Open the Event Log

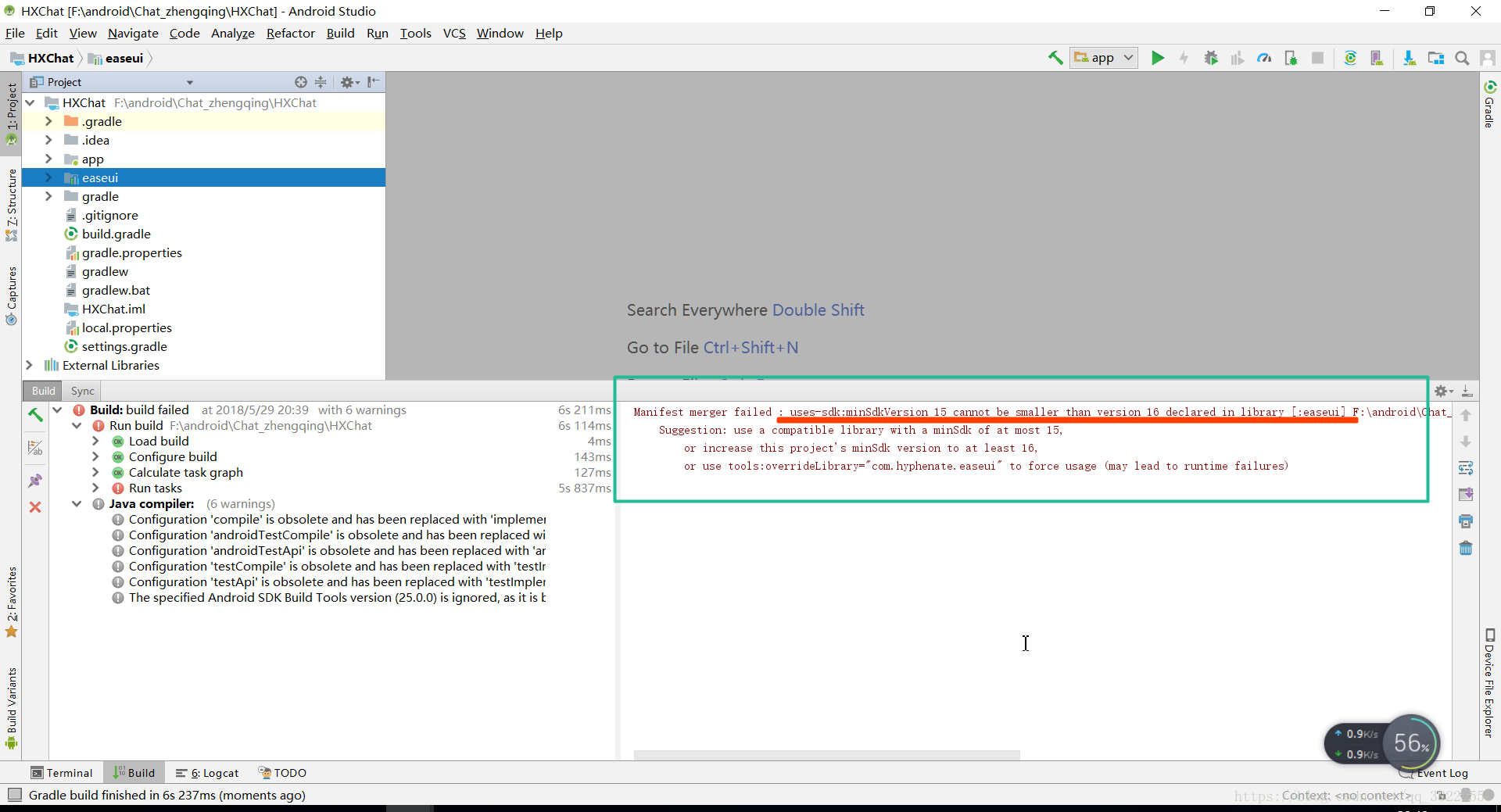pos(1435,773)
